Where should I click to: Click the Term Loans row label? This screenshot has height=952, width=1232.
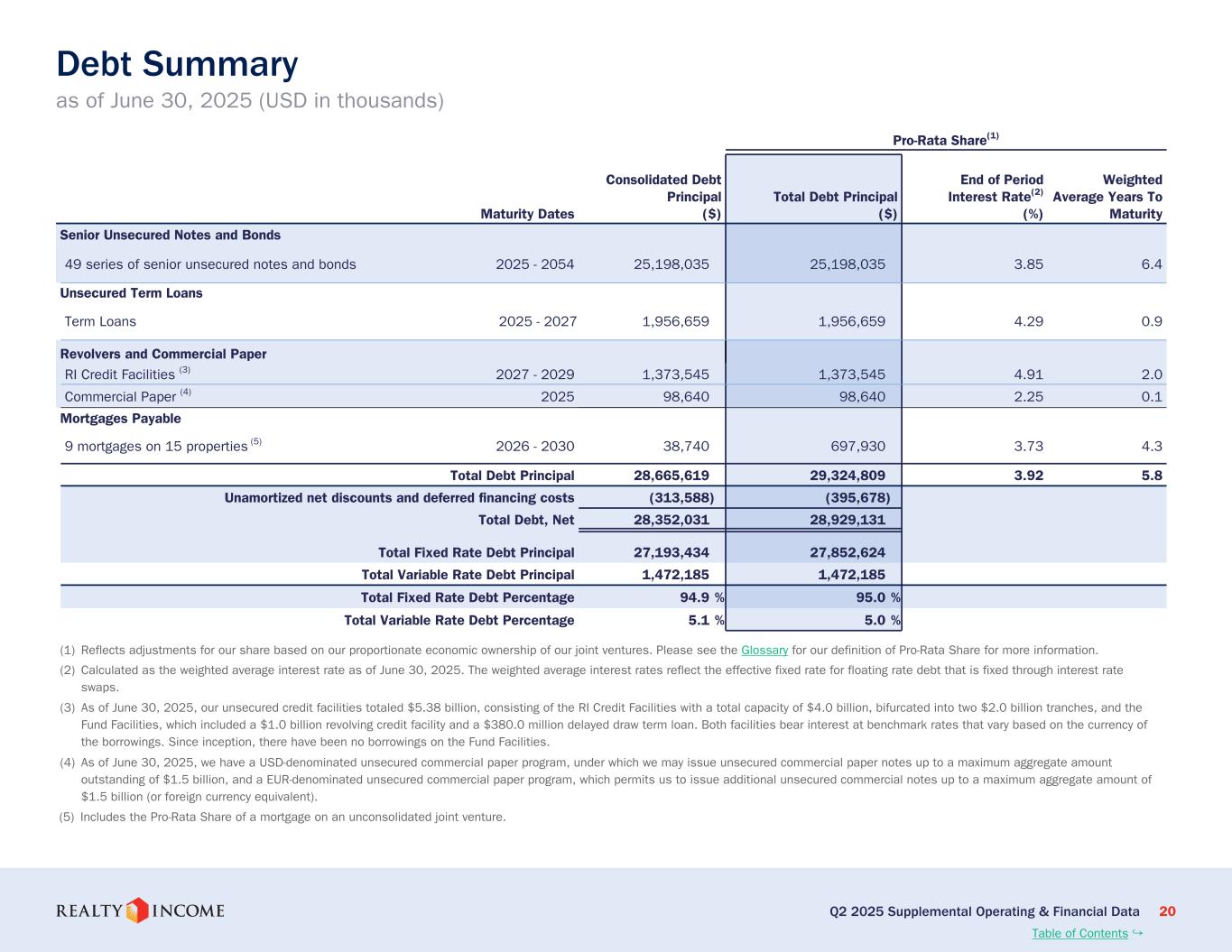coord(100,321)
